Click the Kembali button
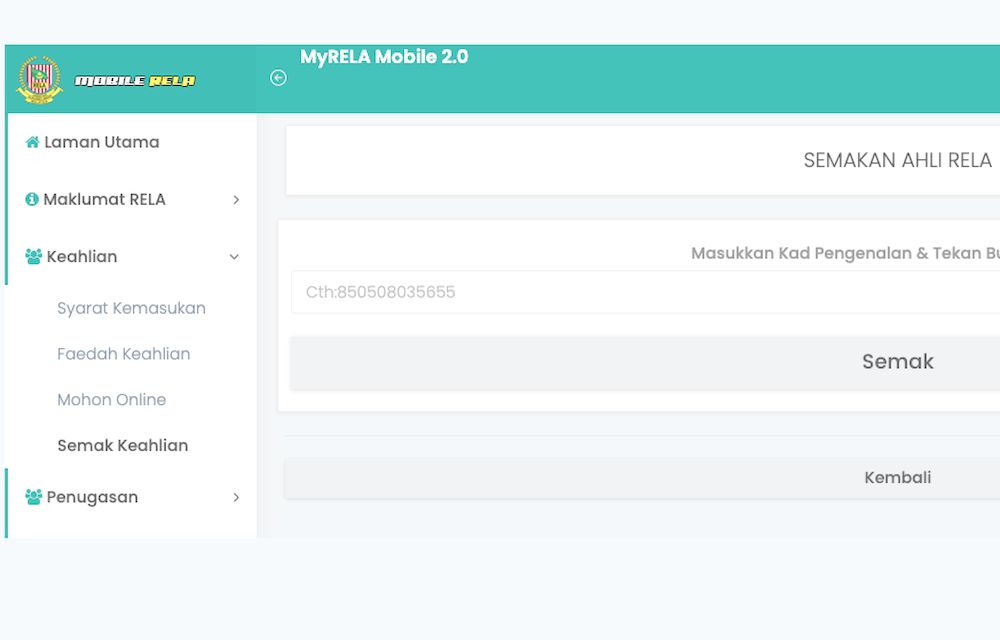This screenshot has width=1000, height=640. pos(642,477)
